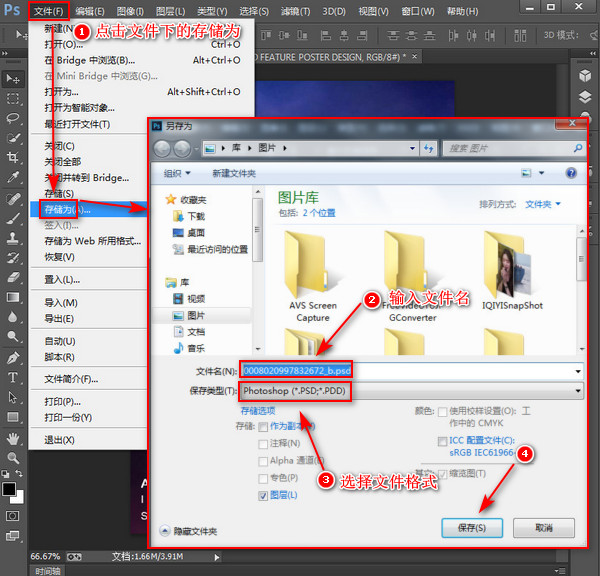Screen dimensions: 600x576
Task: Click the foreground color swatch
Action: click(9, 489)
